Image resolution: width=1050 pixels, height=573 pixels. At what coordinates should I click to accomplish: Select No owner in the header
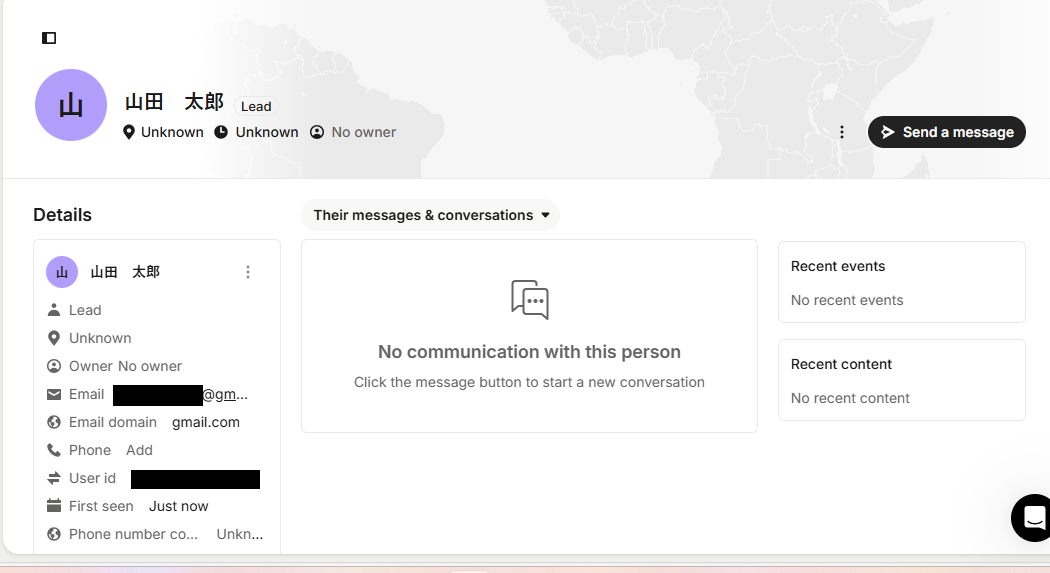[x=364, y=132]
